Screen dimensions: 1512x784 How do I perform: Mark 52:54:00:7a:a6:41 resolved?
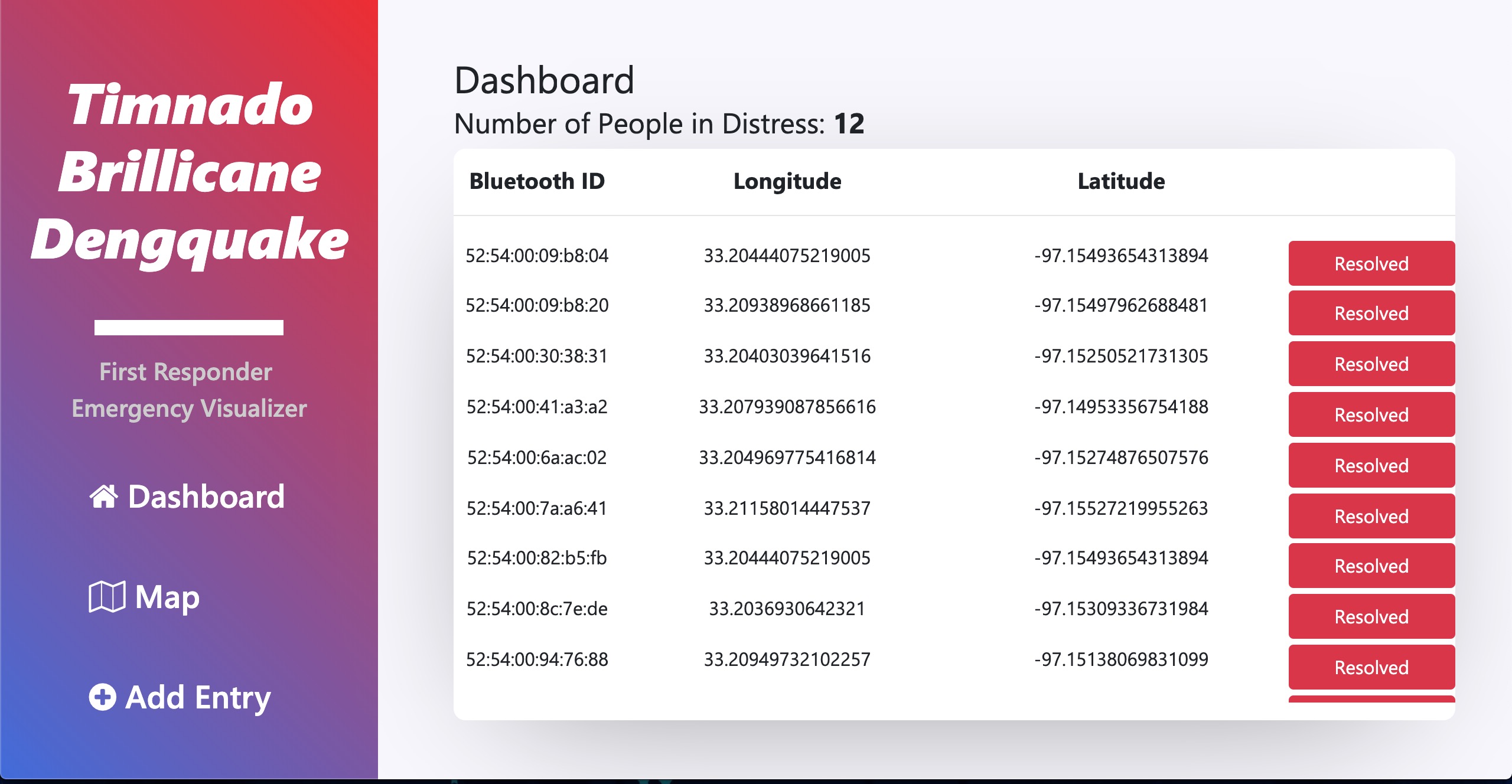1371,516
